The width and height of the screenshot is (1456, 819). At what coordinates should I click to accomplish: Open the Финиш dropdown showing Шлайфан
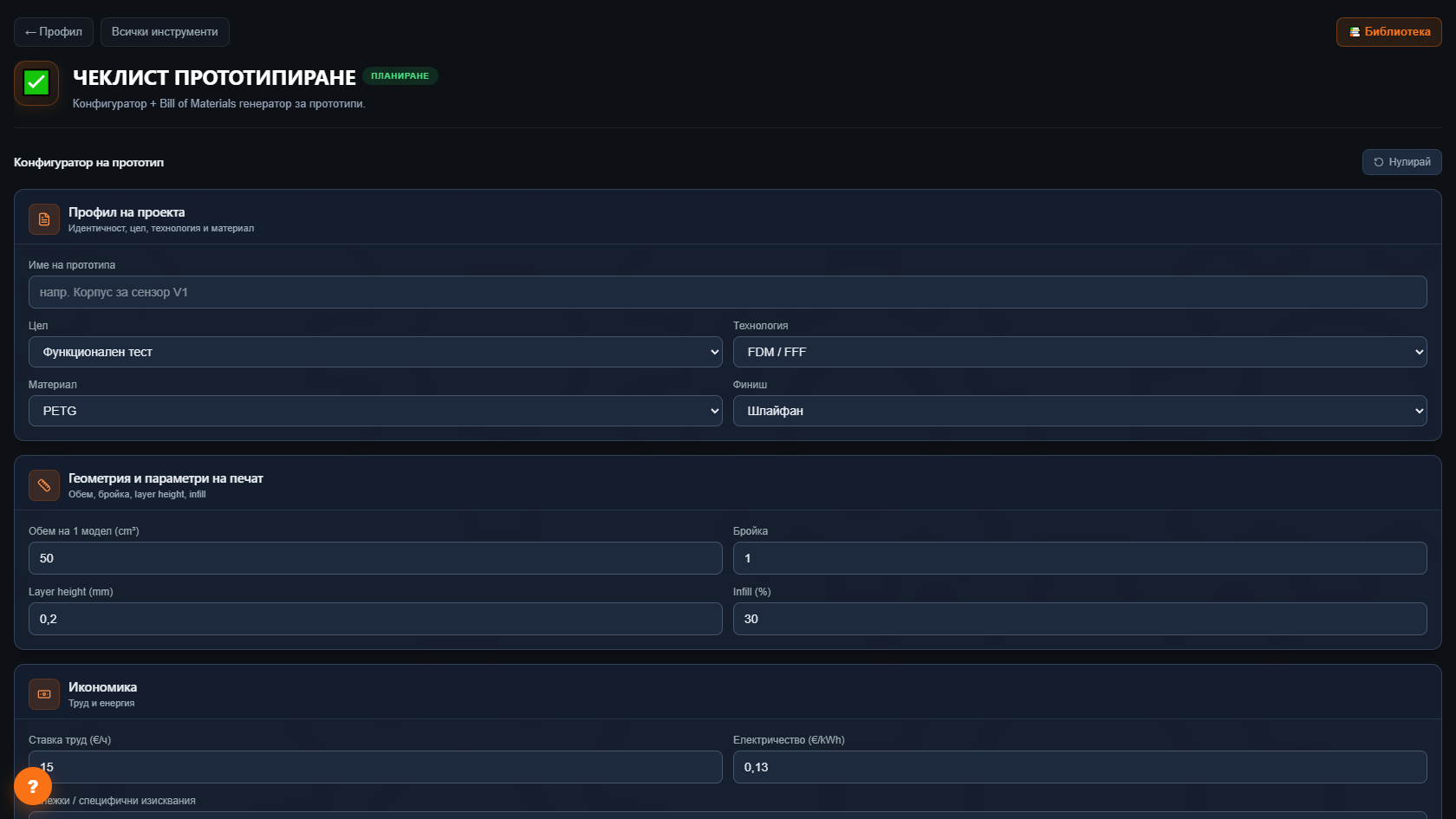(1080, 411)
